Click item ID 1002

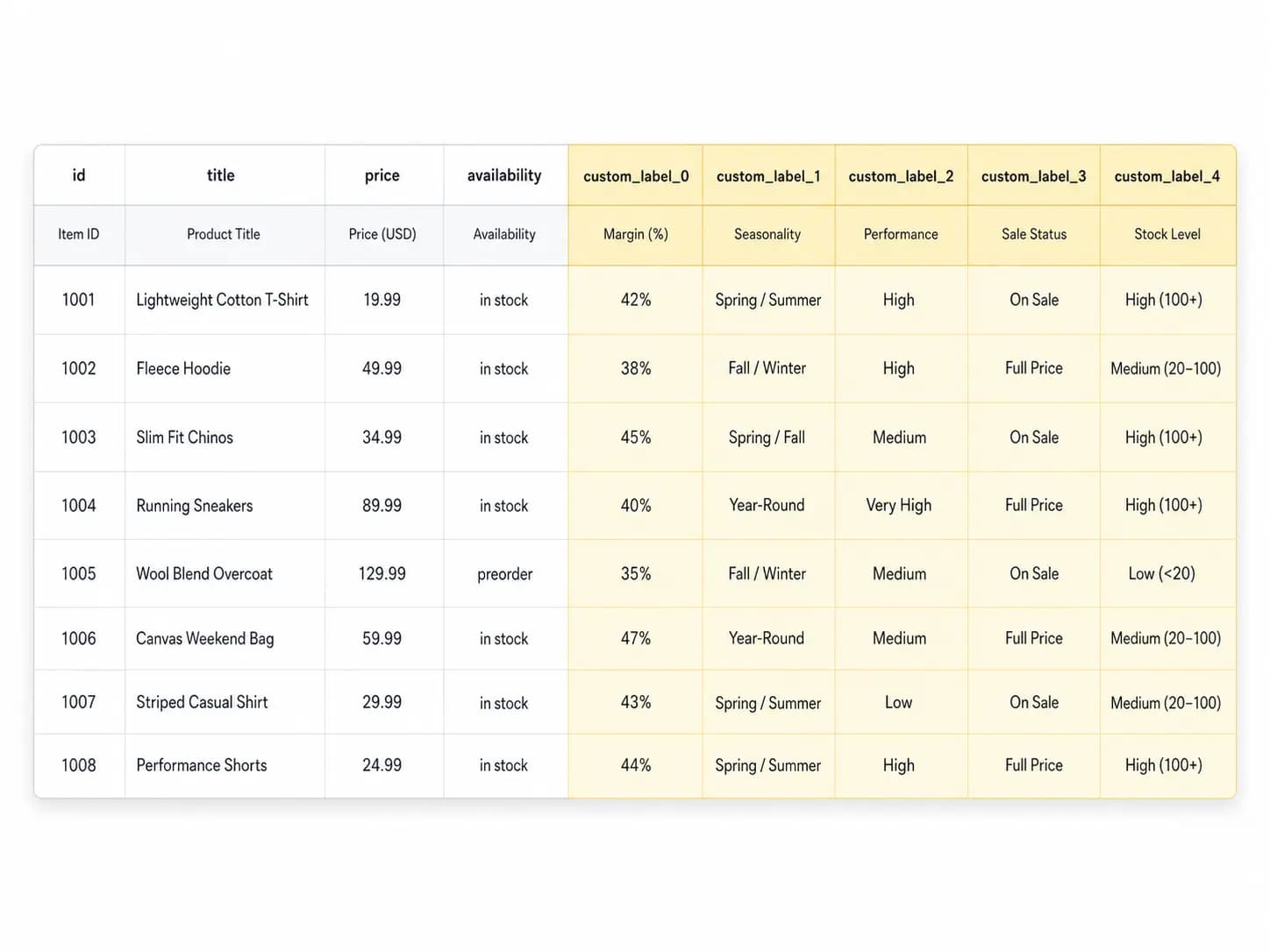78,368
